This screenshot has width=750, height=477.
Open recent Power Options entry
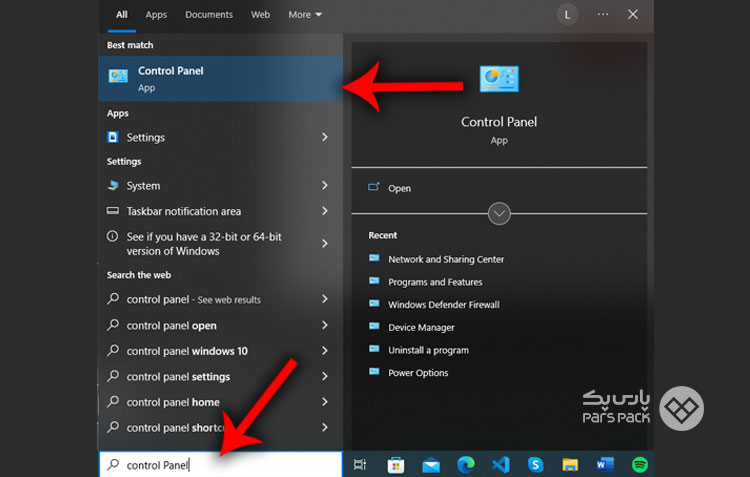pos(418,373)
